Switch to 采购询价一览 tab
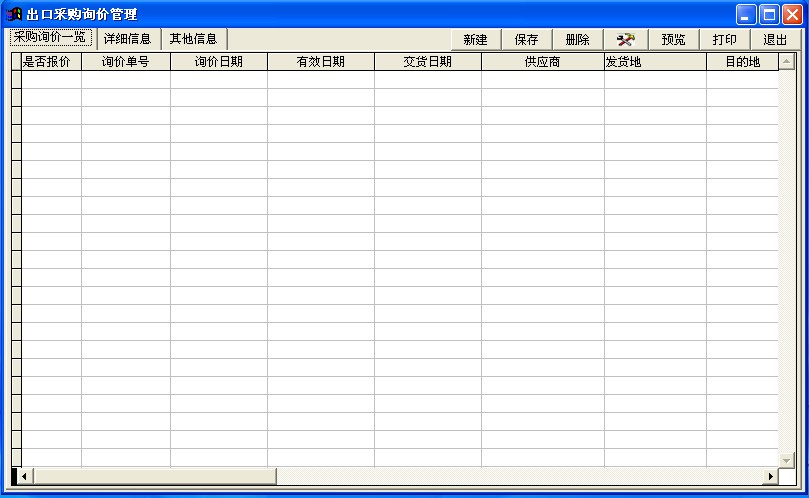 point(51,38)
